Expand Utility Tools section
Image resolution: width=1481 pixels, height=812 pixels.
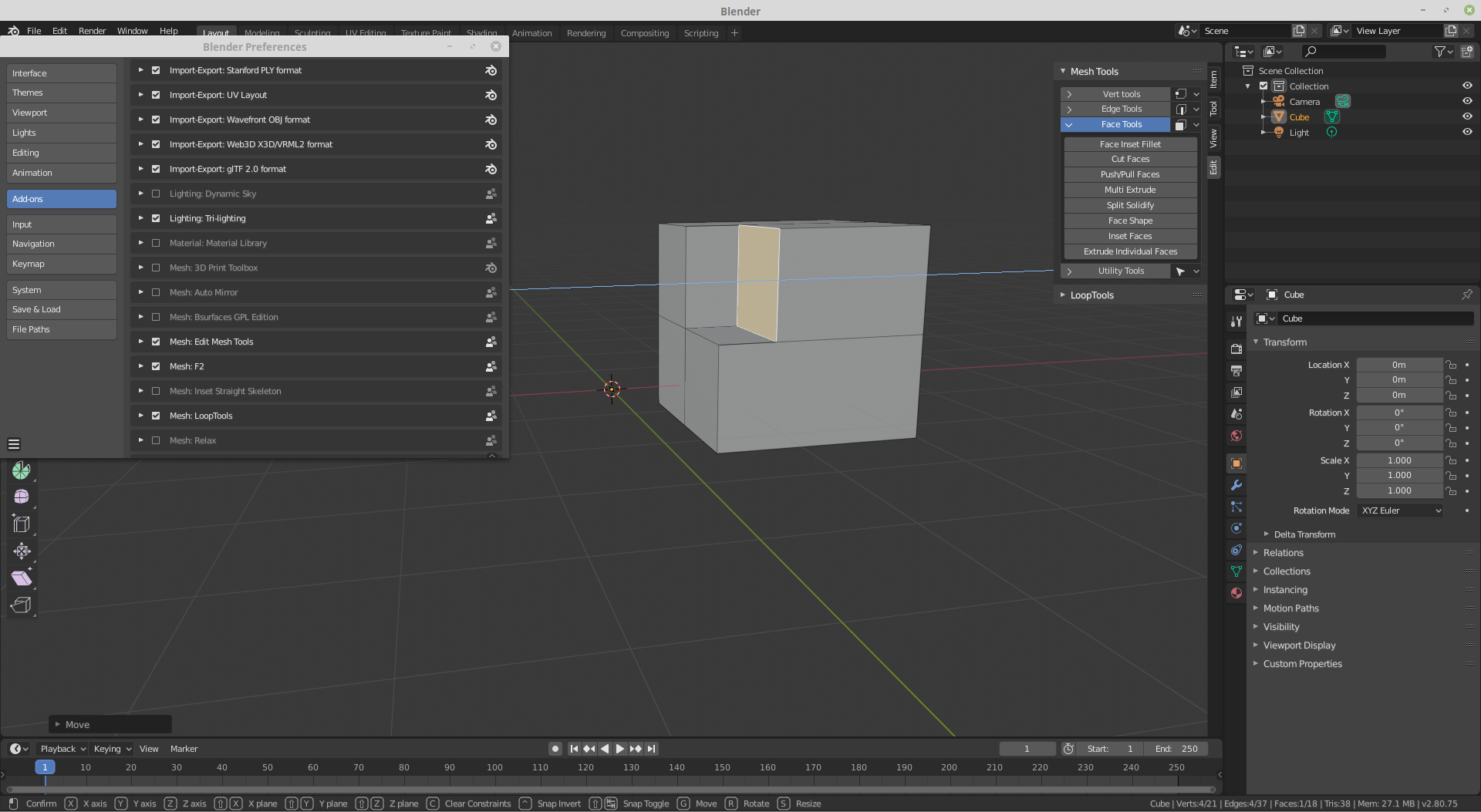tap(1069, 271)
